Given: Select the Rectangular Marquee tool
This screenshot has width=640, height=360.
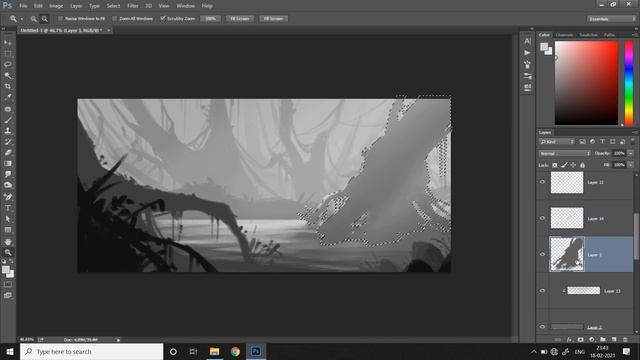Looking at the screenshot, I should [x=8, y=54].
